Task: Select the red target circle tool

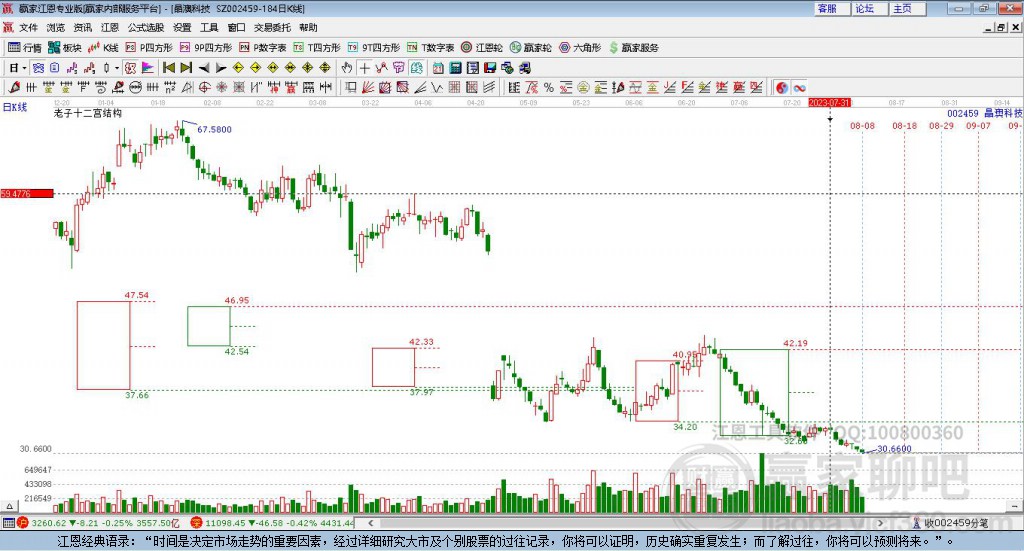Action: click(204, 87)
